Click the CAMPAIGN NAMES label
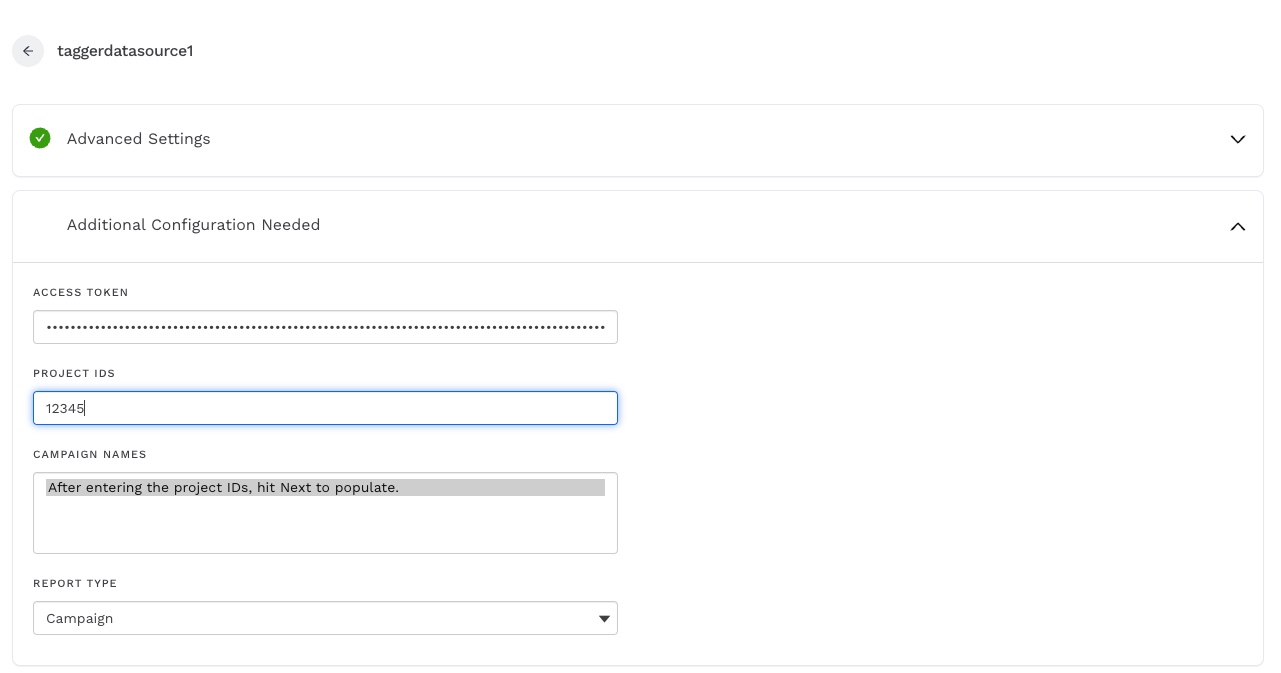This screenshot has height=673, width=1281. click(90, 455)
